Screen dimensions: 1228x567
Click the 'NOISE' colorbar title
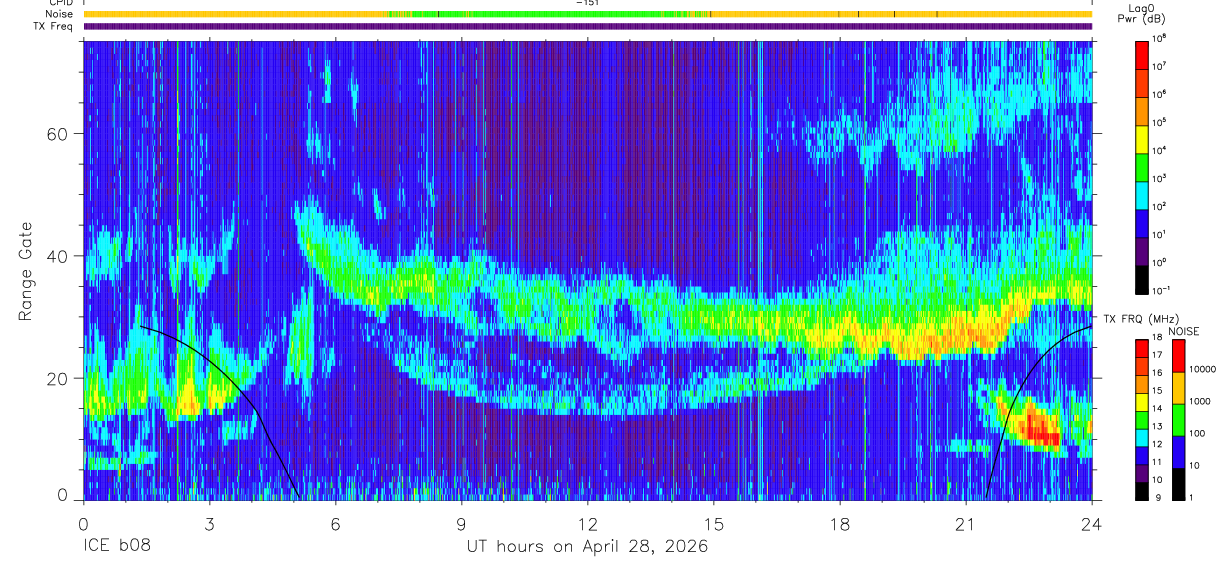coord(1183,331)
